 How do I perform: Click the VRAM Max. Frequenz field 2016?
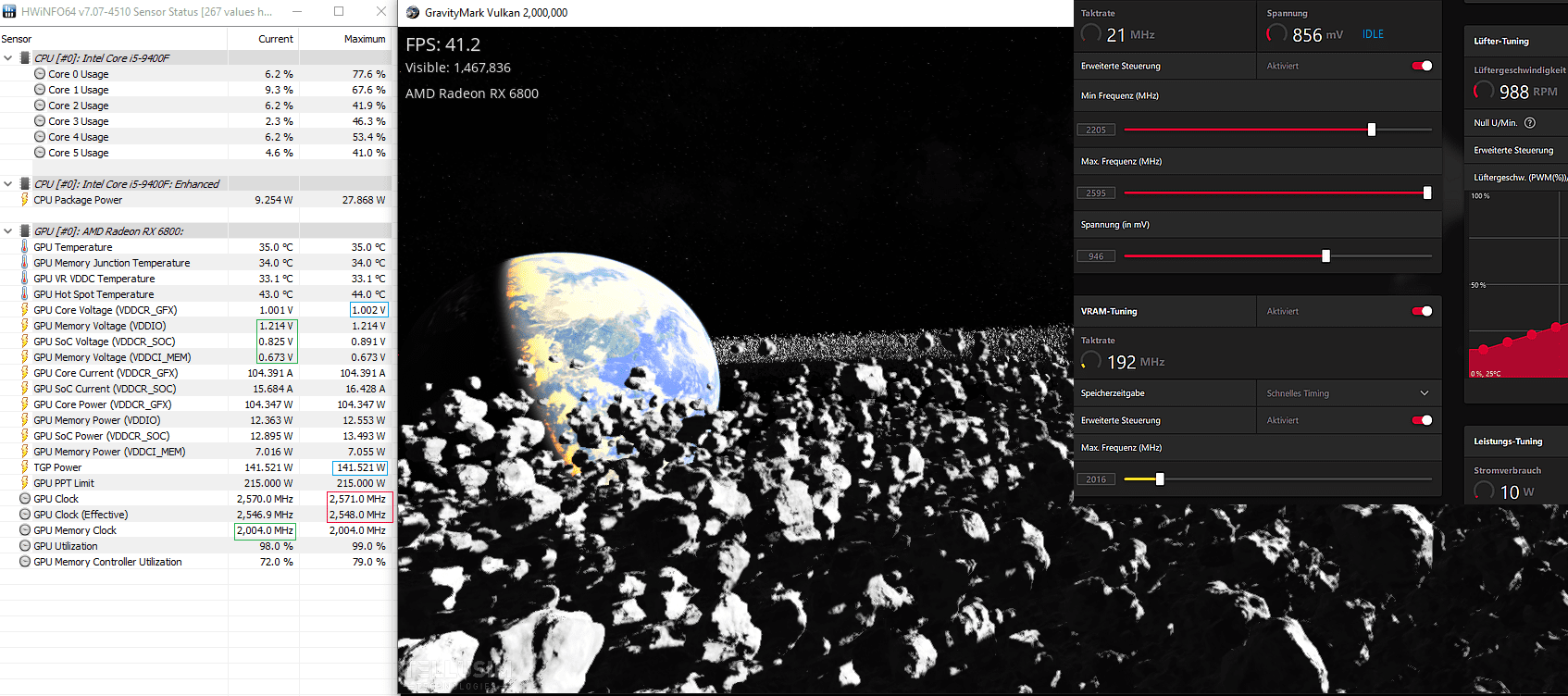[1096, 479]
